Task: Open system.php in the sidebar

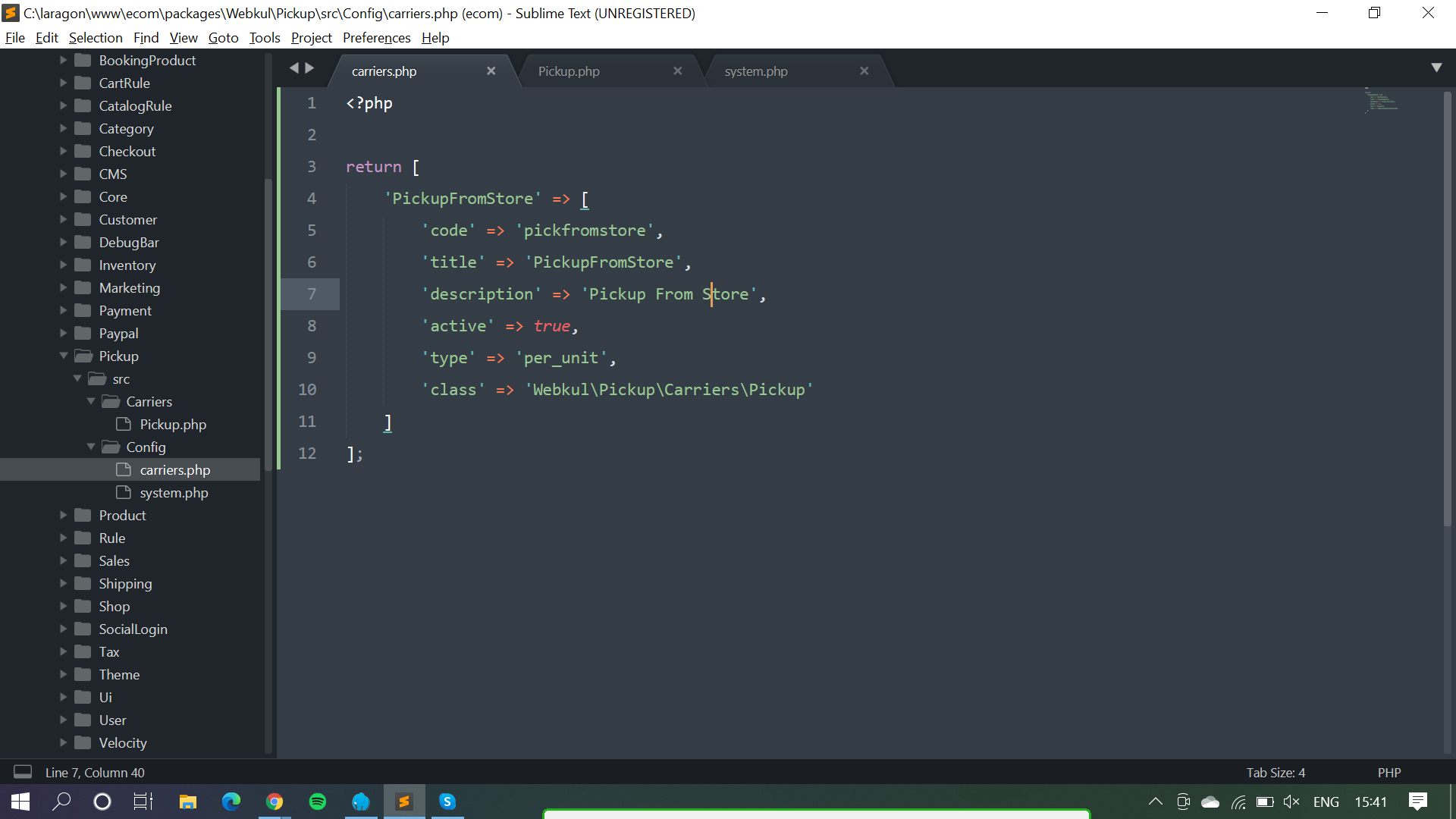Action: pyautogui.click(x=174, y=492)
